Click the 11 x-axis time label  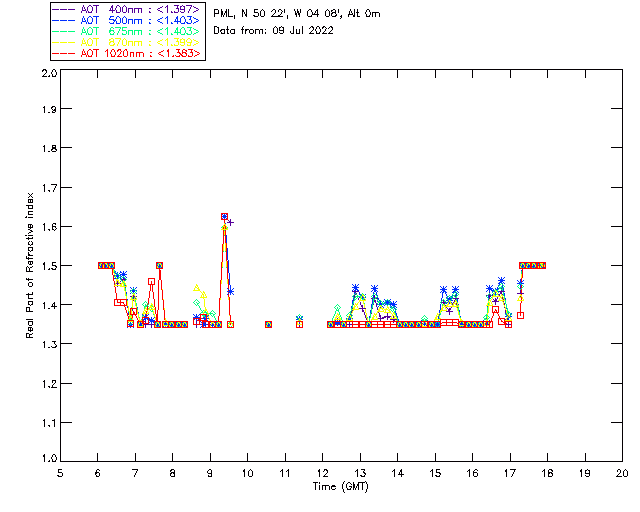tap(285, 473)
